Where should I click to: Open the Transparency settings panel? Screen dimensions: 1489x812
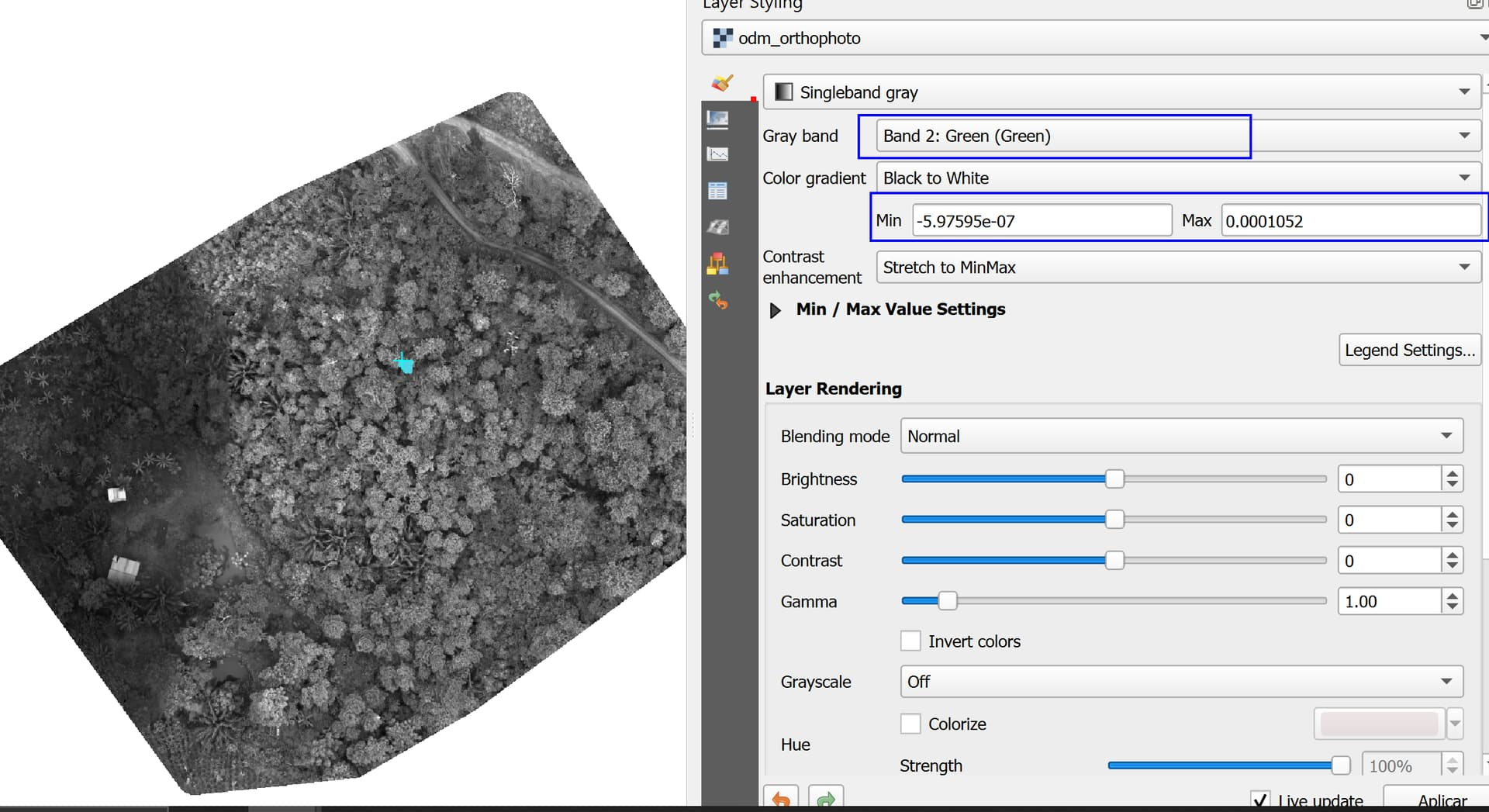(x=717, y=119)
